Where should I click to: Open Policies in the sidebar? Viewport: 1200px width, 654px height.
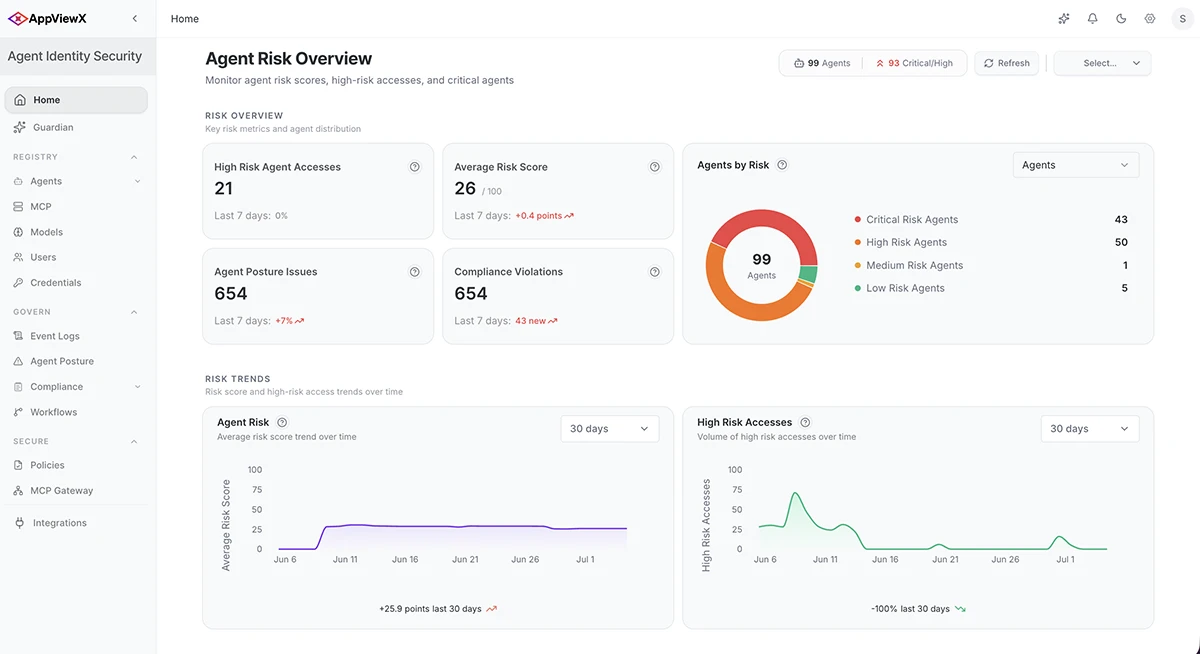[76, 465]
